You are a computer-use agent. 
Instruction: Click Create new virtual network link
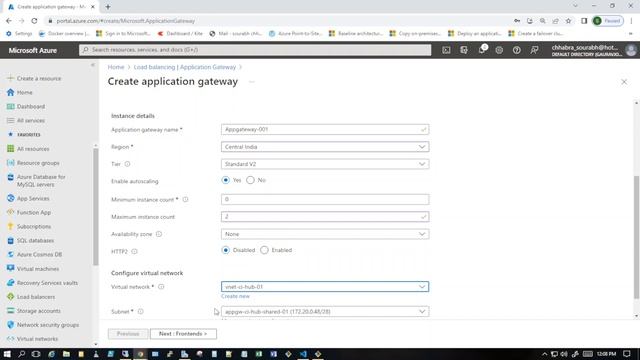coord(236,296)
